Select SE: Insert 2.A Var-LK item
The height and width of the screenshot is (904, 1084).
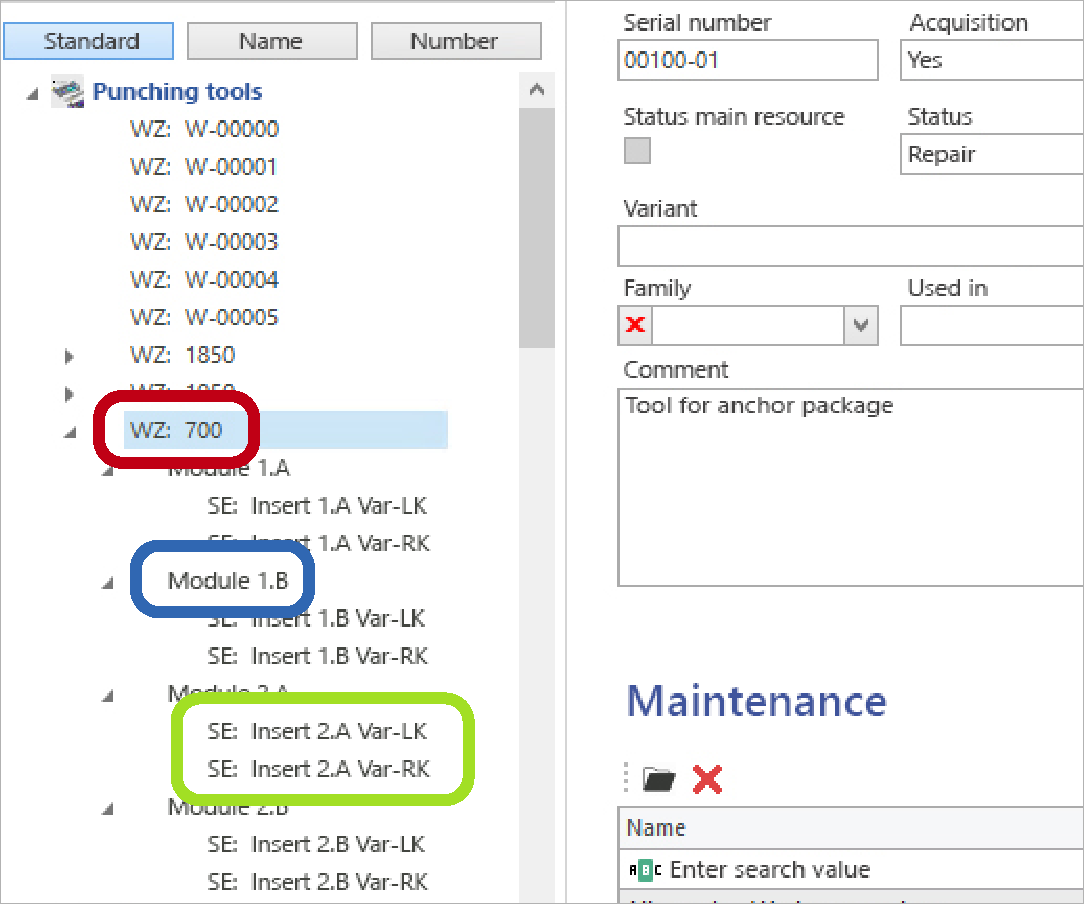coord(317,732)
